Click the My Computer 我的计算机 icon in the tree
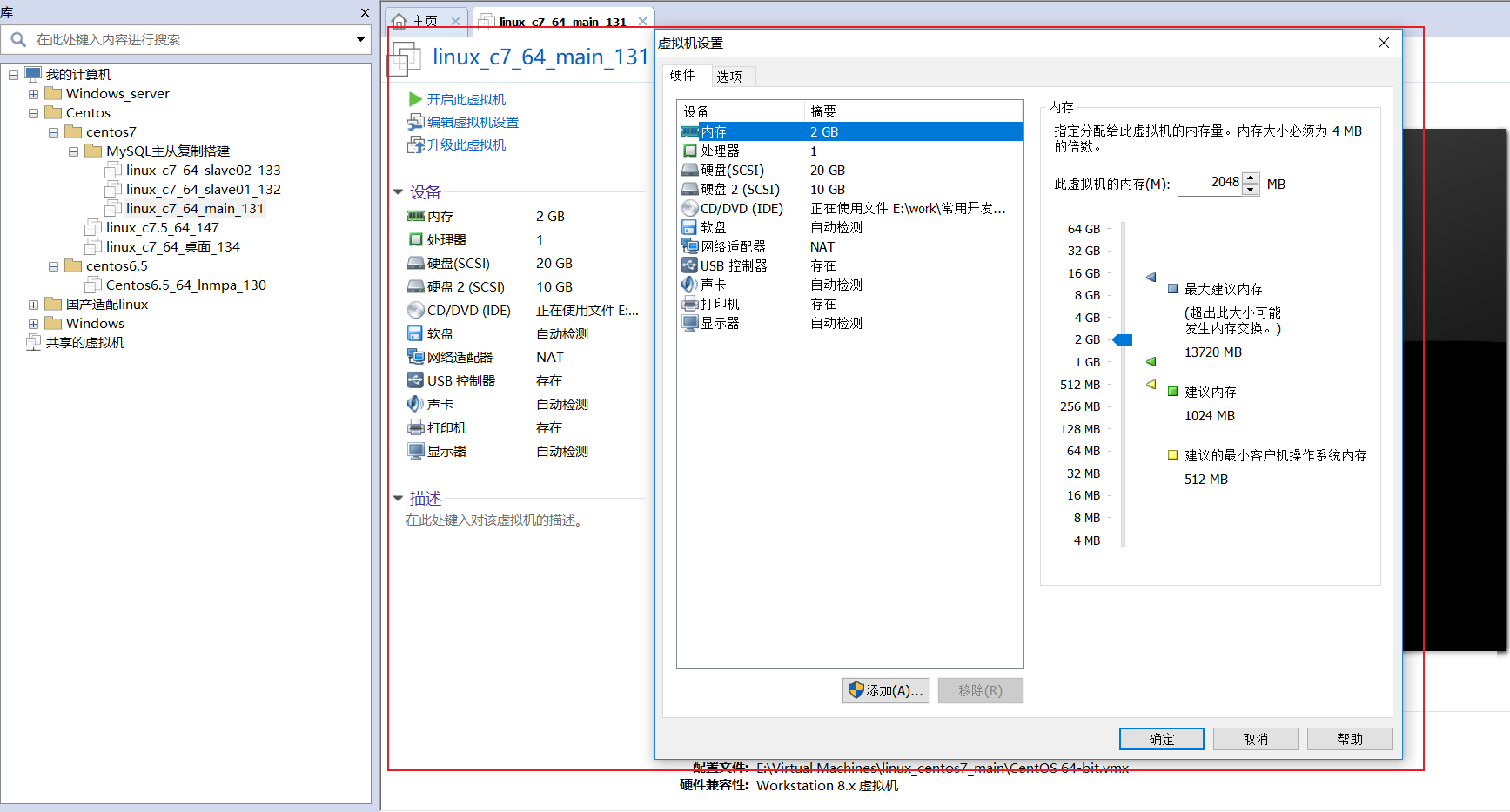This screenshot has height=812, width=1510. [34, 74]
